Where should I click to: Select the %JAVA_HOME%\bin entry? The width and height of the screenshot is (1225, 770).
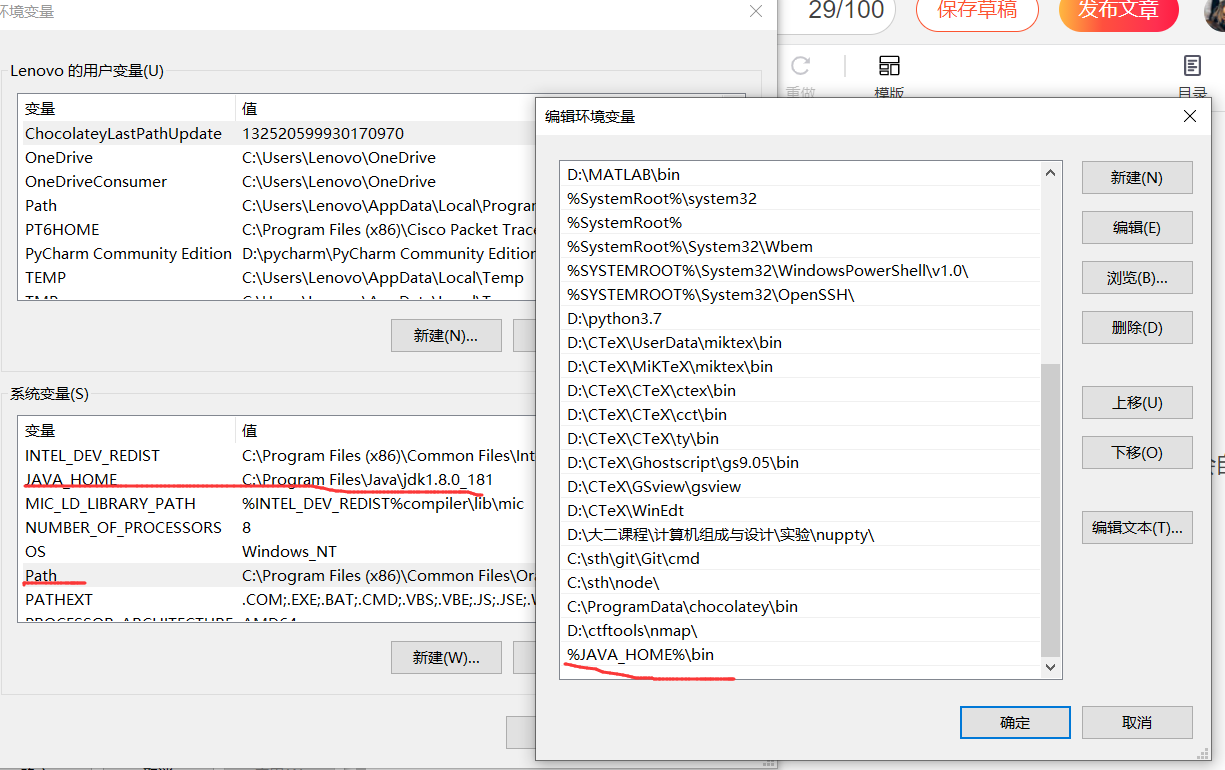point(801,654)
